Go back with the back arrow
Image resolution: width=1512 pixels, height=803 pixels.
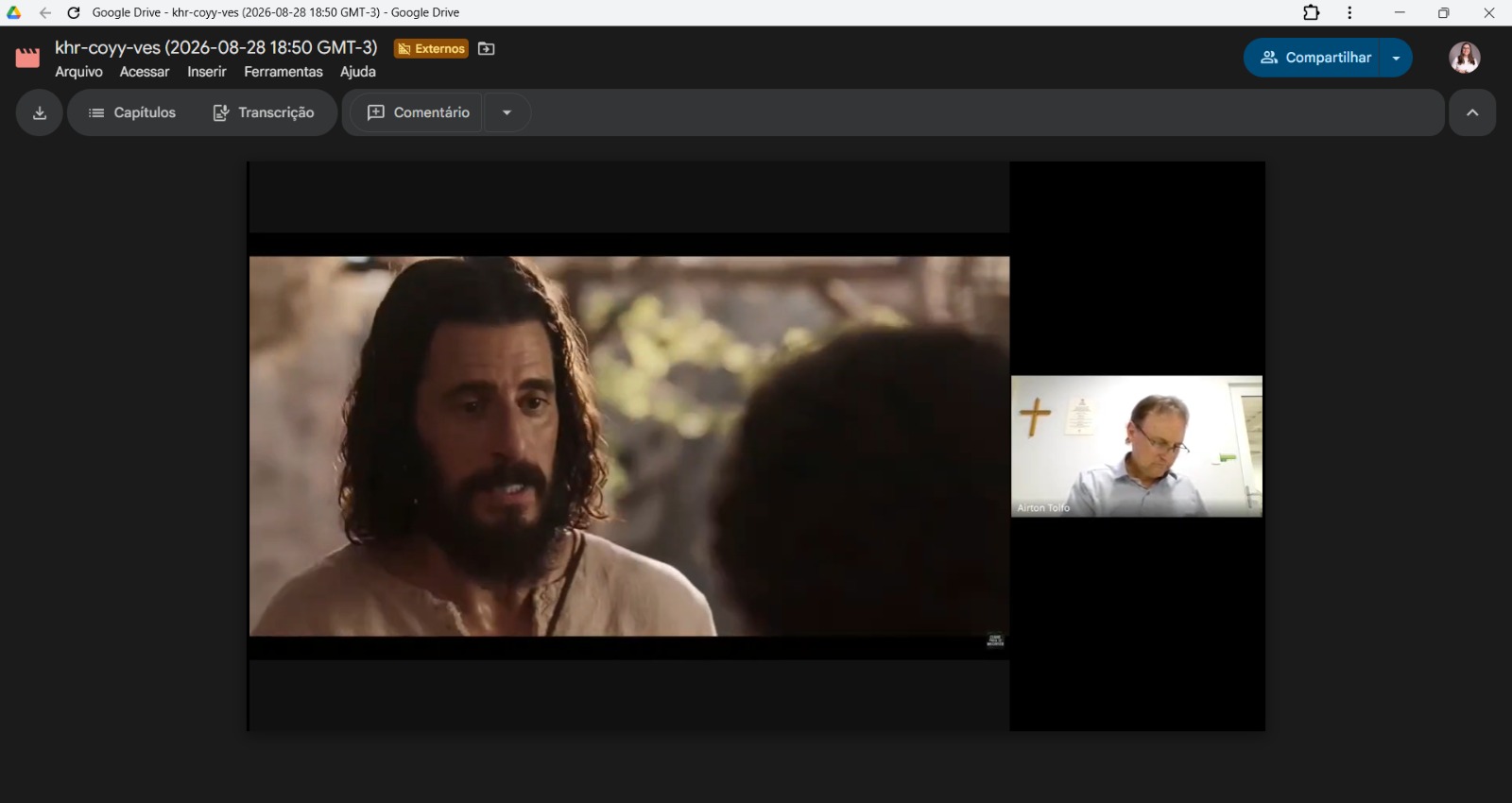tap(44, 12)
